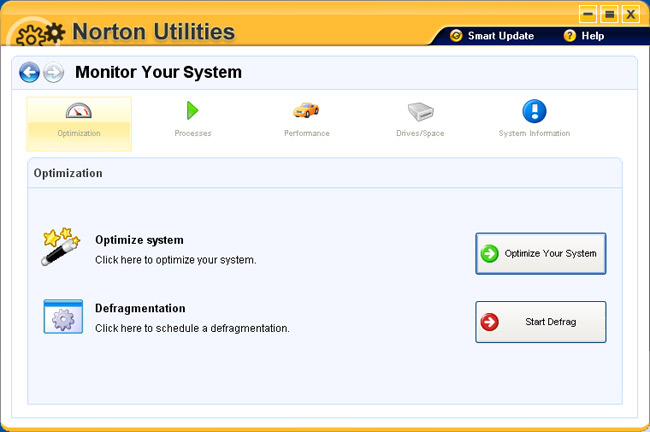Maximize the Norton Utilities window
The image size is (650, 432).
tap(609, 15)
